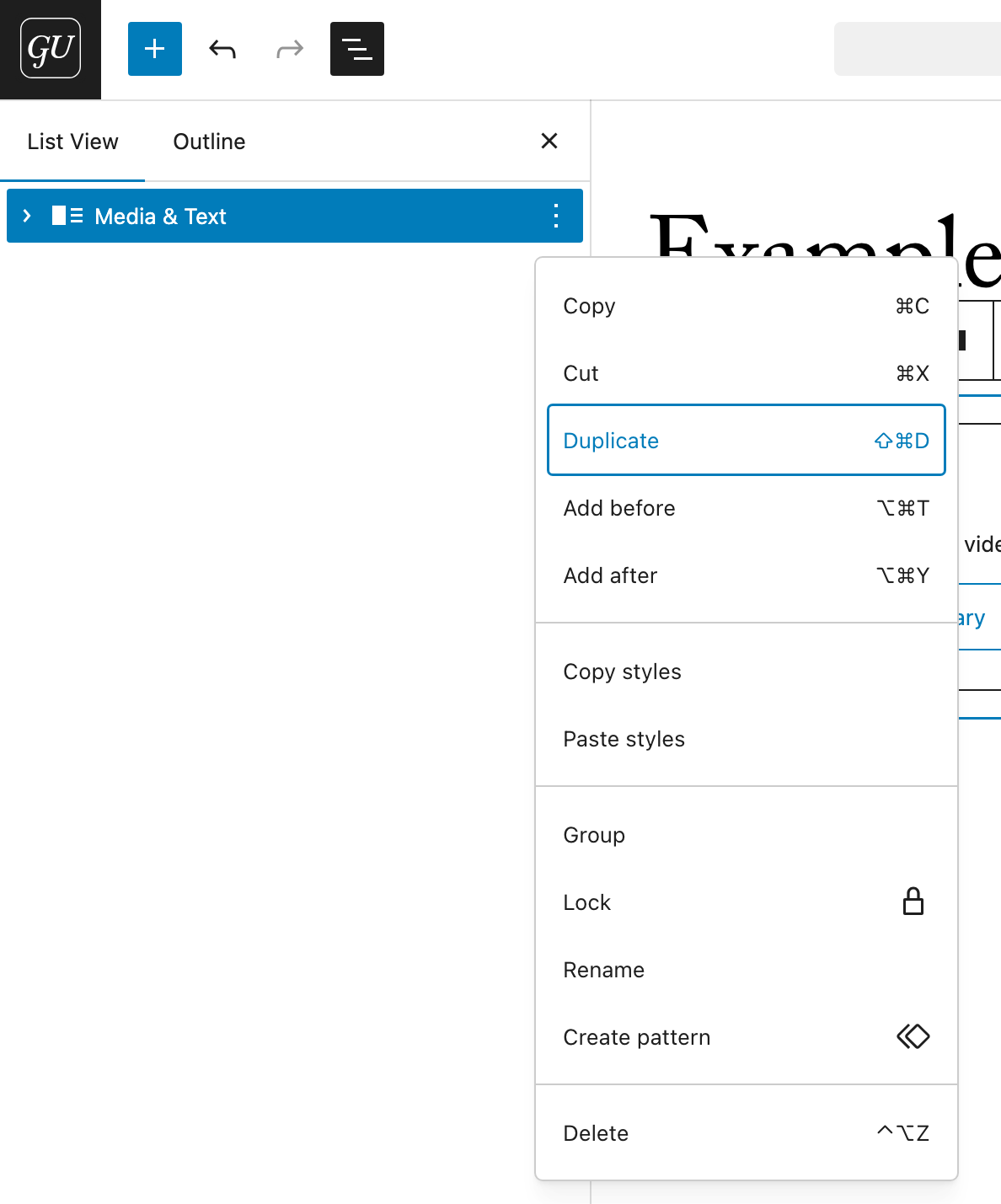Choose Cut from the block menu

tap(747, 373)
